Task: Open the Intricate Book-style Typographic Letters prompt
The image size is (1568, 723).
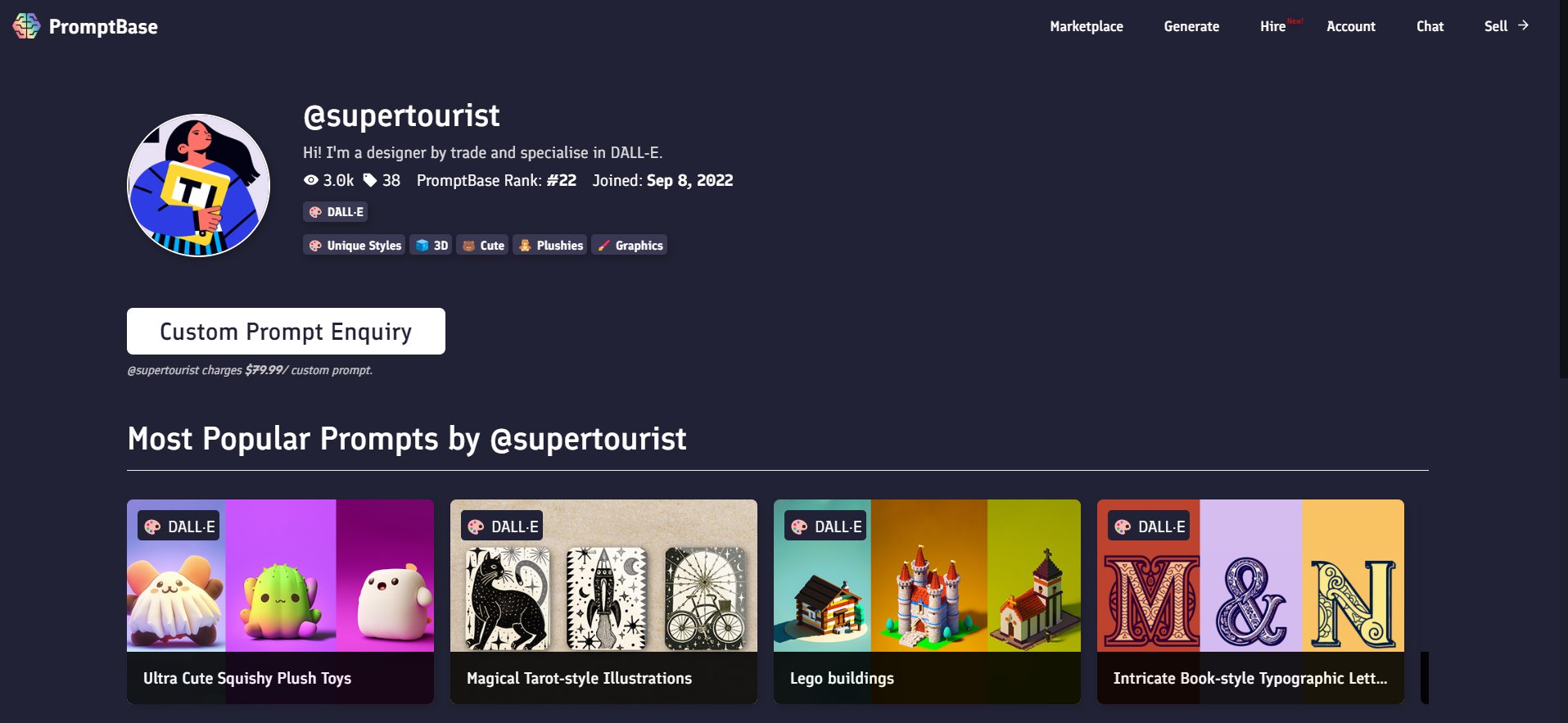Action: [1250, 601]
